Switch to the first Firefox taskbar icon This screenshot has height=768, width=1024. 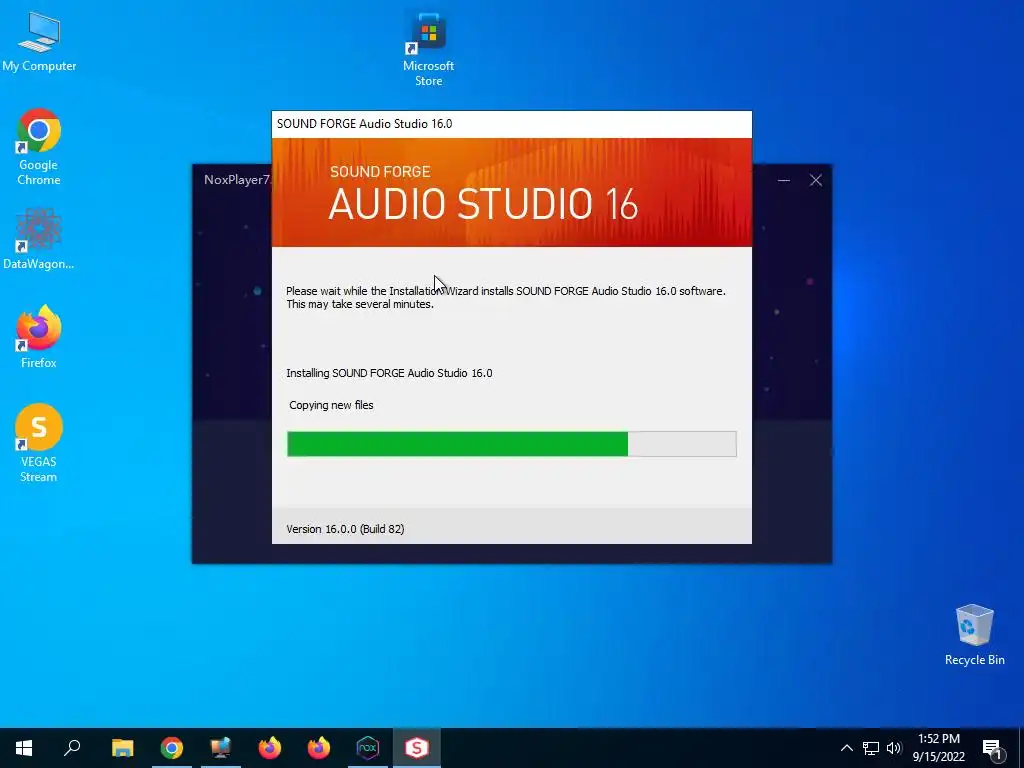(270, 748)
